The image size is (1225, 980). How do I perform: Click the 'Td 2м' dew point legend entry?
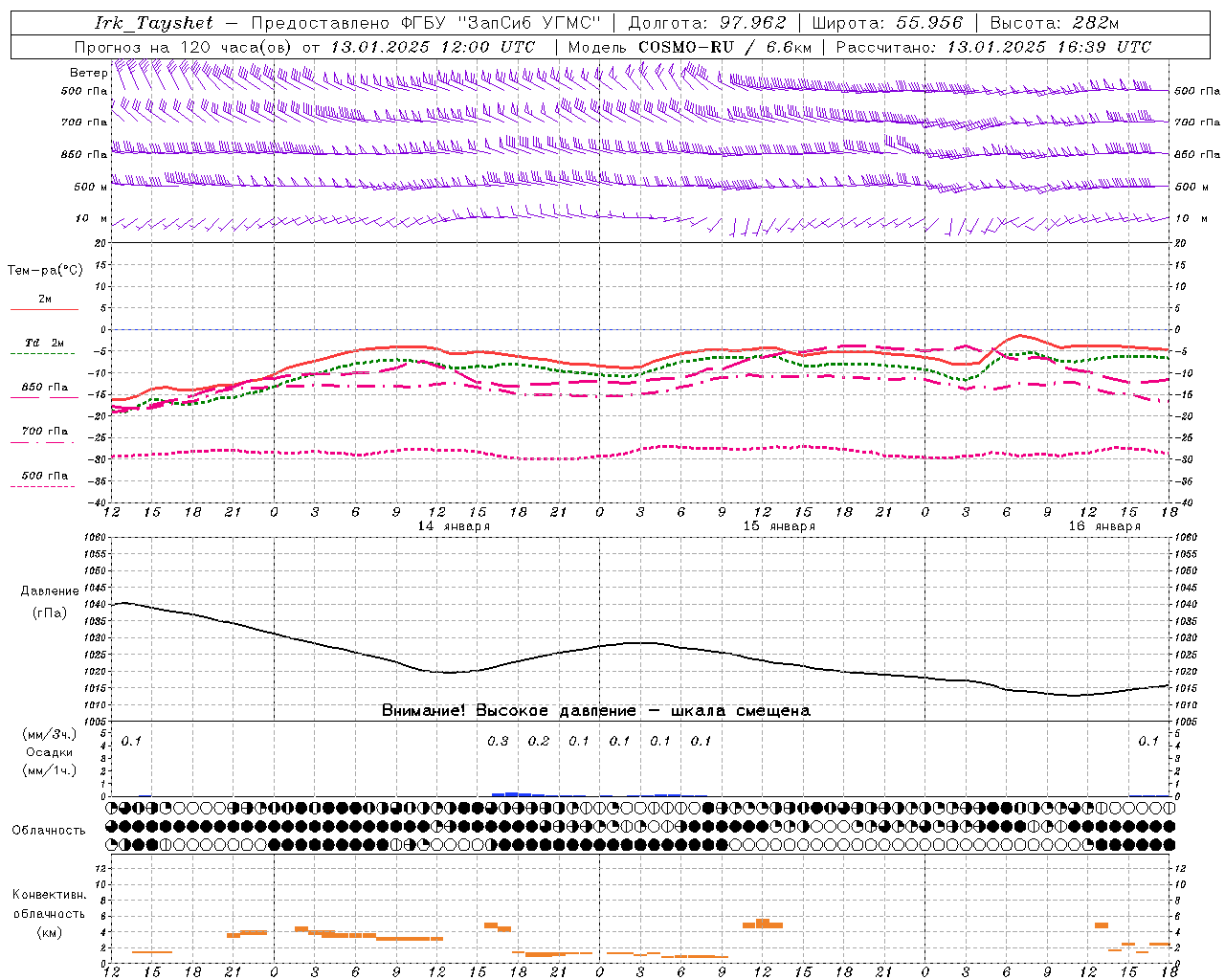point(44,343)
